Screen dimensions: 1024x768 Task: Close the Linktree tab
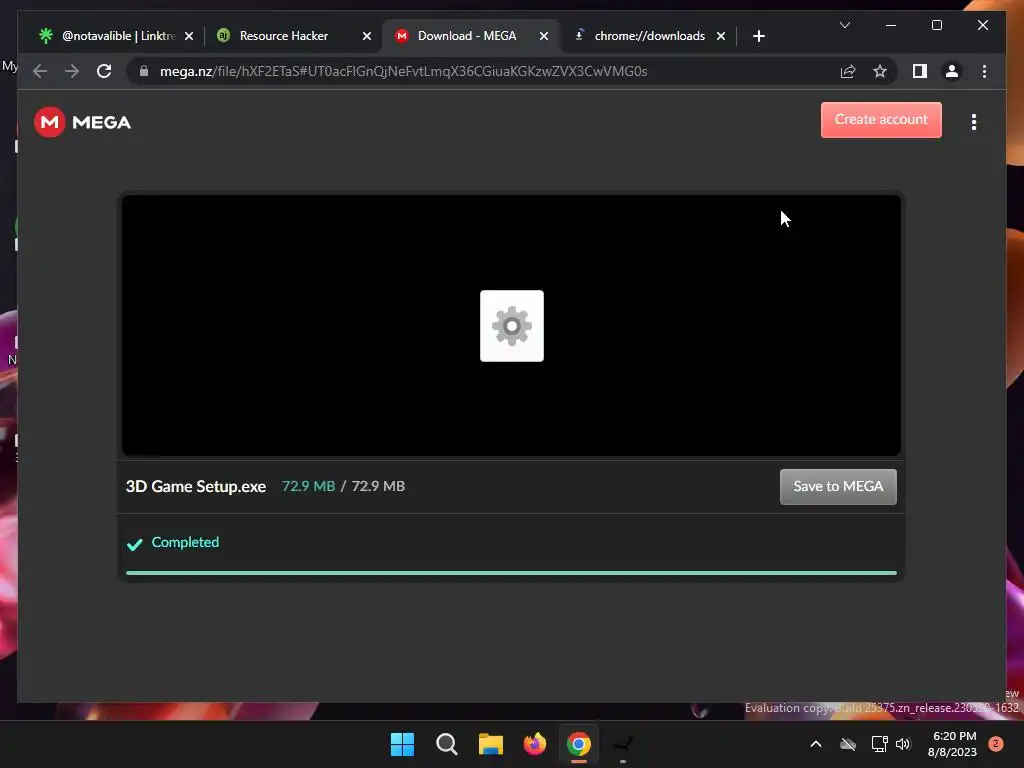(189, 36)
